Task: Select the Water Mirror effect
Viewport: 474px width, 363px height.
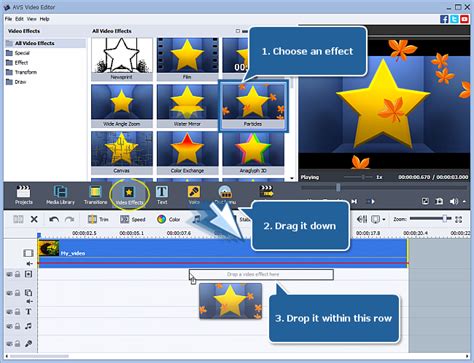Action: (x=187, y=106)
